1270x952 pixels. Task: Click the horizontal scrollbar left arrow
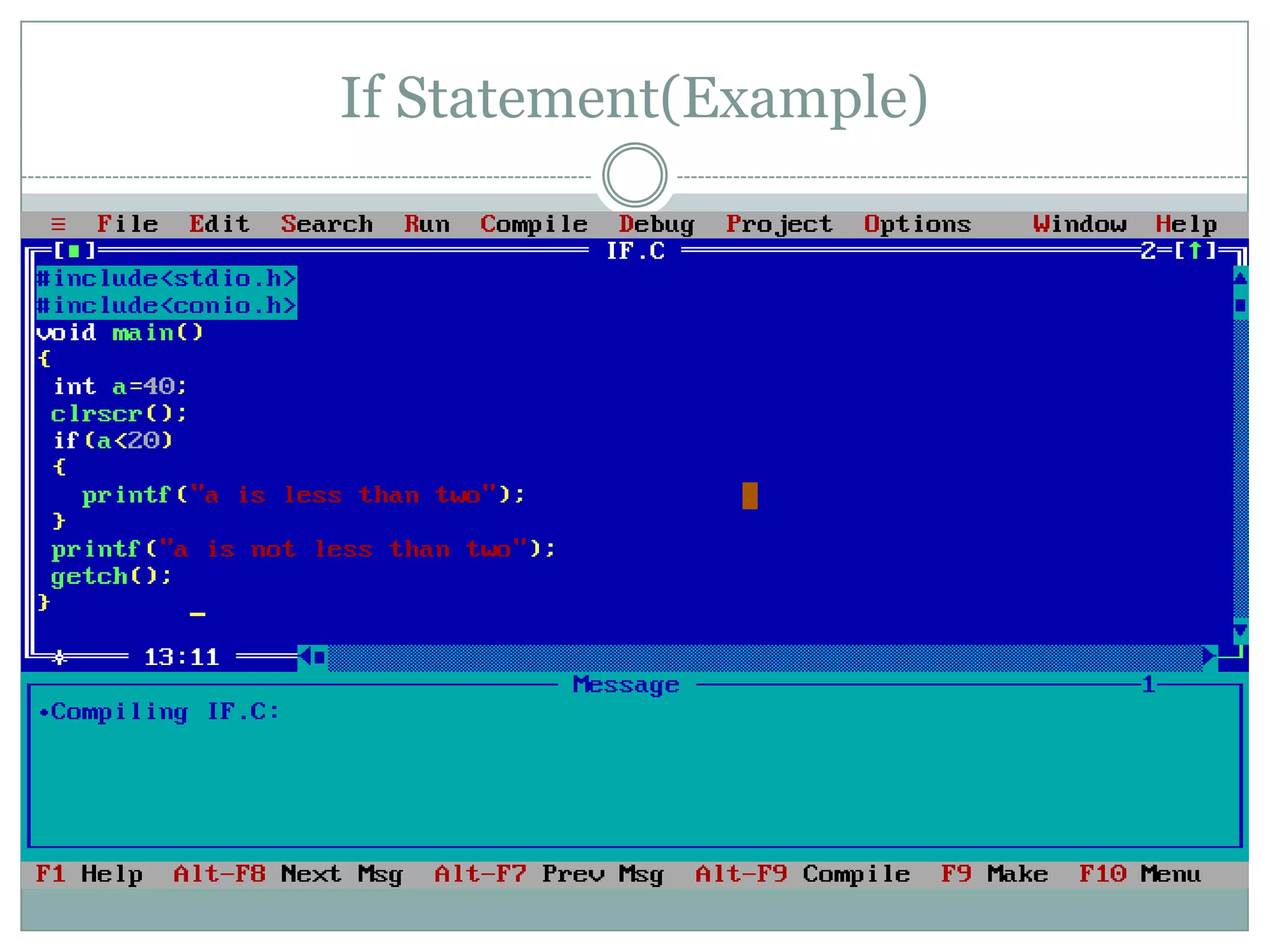[304, 656]
